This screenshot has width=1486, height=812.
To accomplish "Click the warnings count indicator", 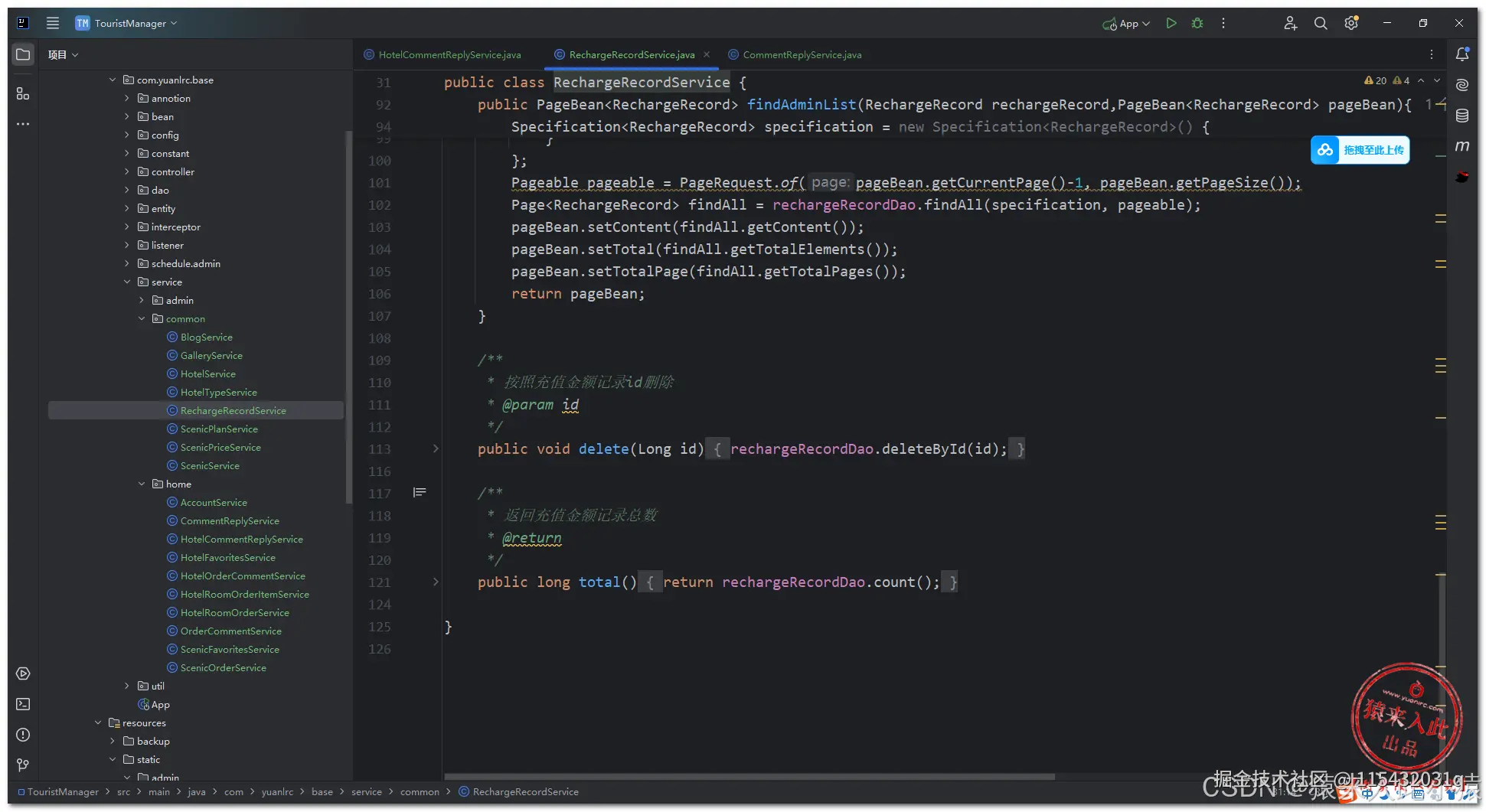I will pyautogui.click(x=1386, y=80).
